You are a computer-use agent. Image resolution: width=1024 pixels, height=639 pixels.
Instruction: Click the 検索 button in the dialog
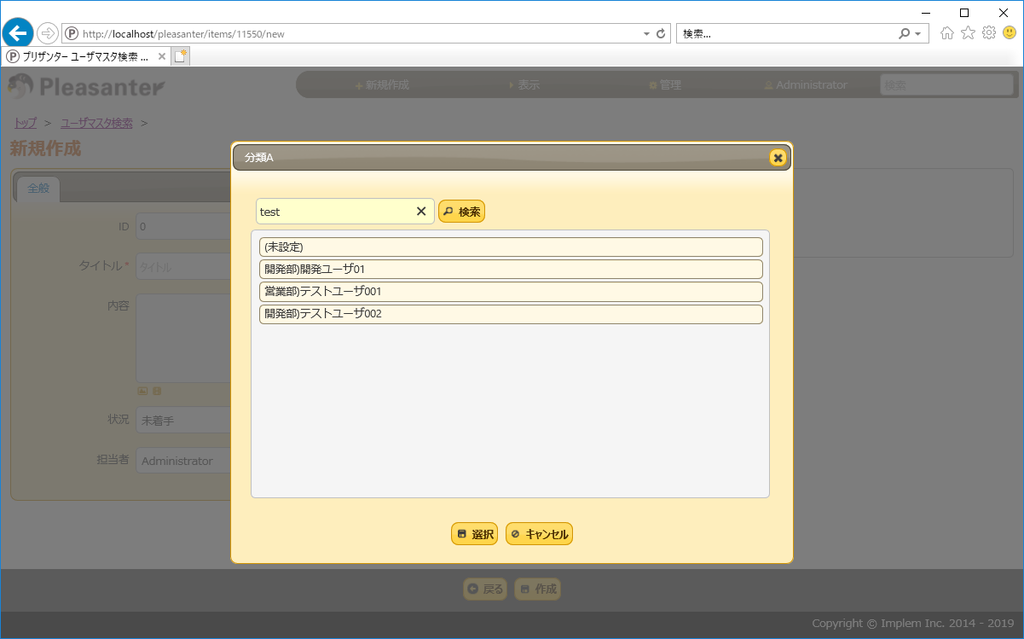(x=462, y=212)
